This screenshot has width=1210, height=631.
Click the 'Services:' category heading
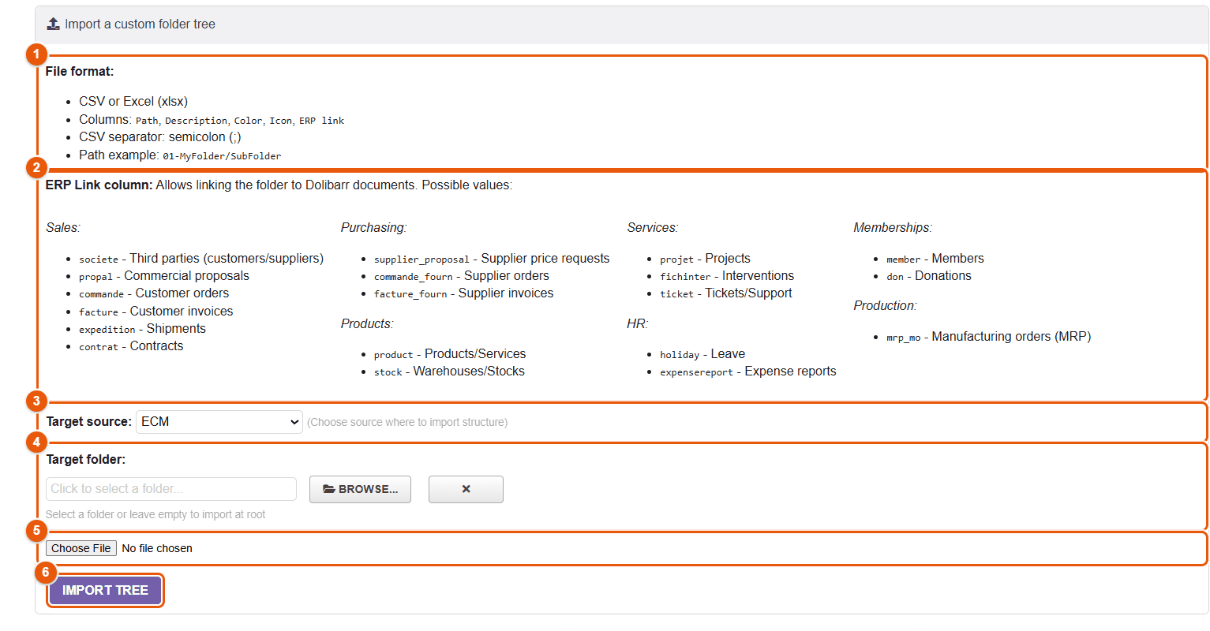tap(652, 228)
